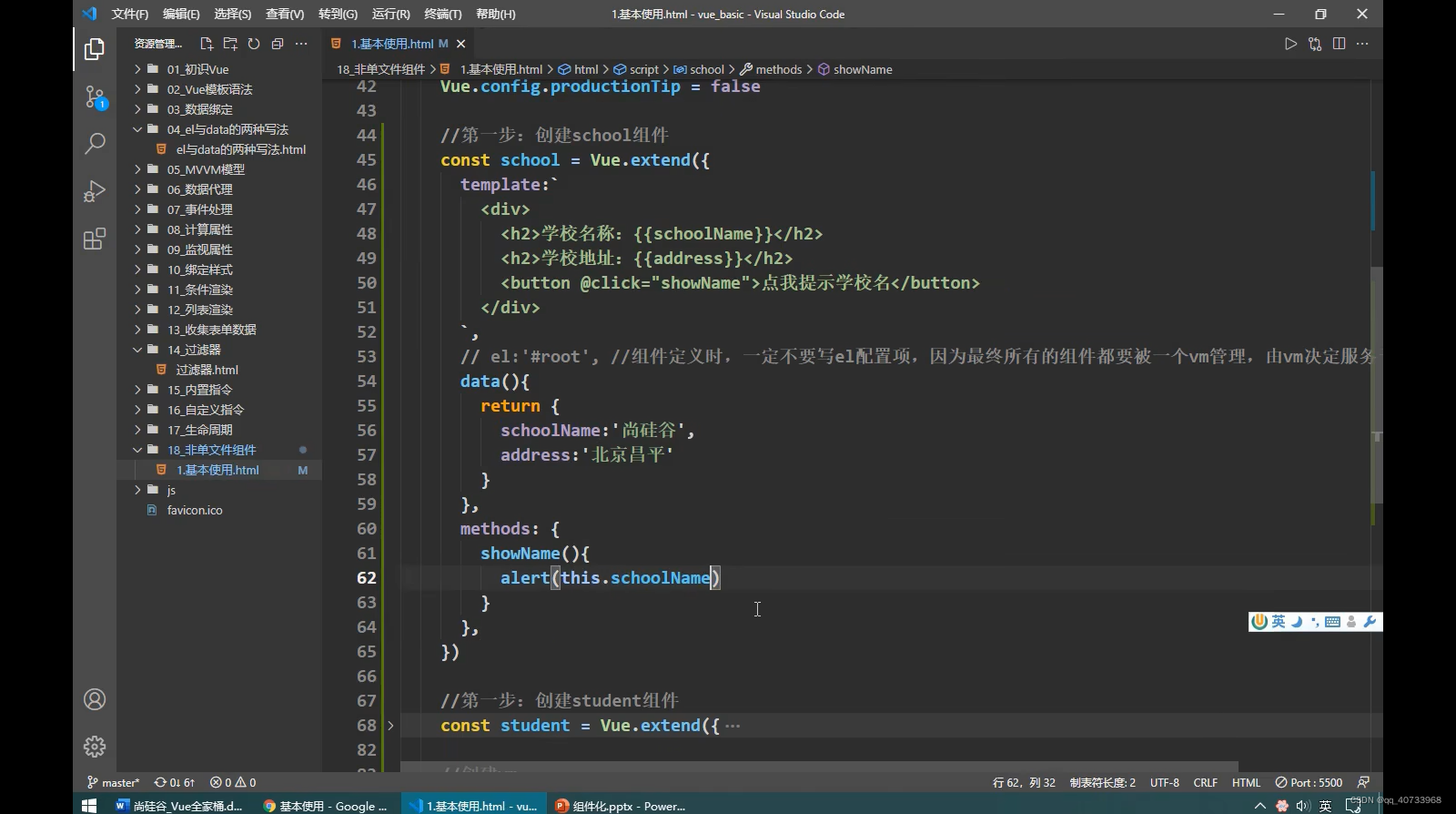Open the Explorer view in activity bar
This screenshot has height=814, width=1456.
pyautogui.click(x=95, y=48)
